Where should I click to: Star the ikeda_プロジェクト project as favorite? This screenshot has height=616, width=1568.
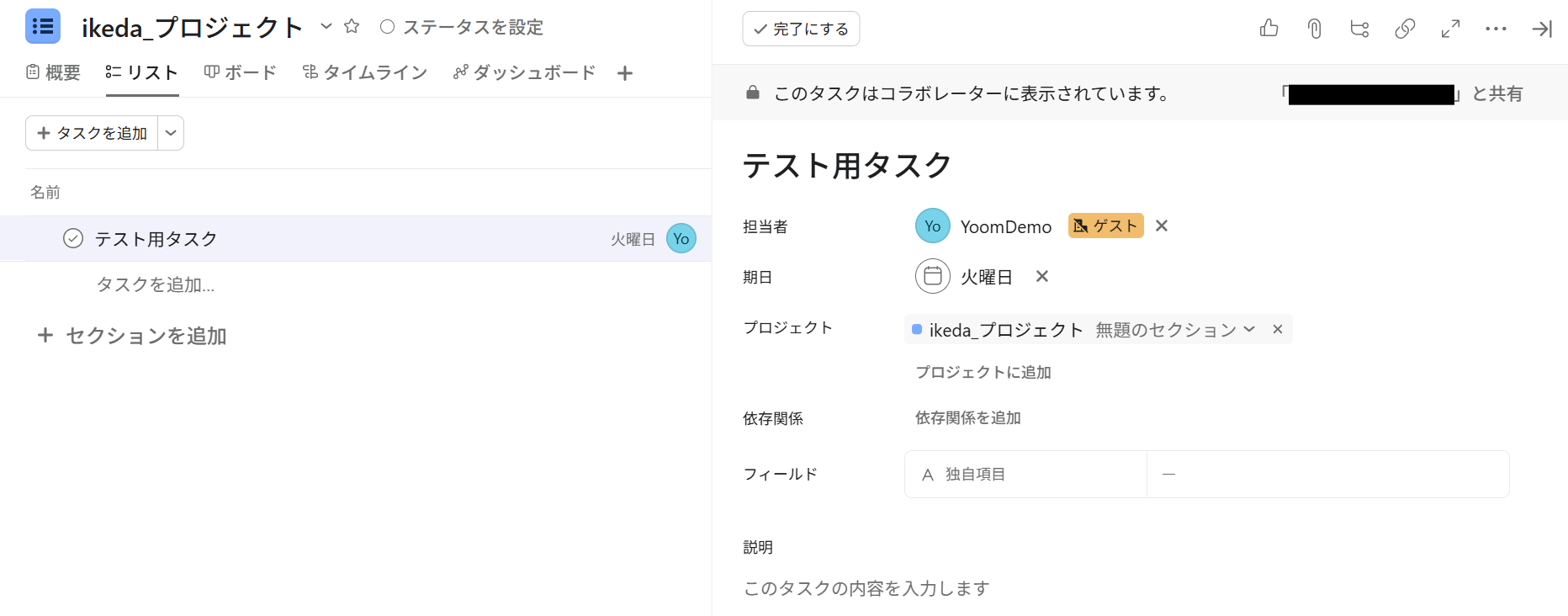pos(352,27)
